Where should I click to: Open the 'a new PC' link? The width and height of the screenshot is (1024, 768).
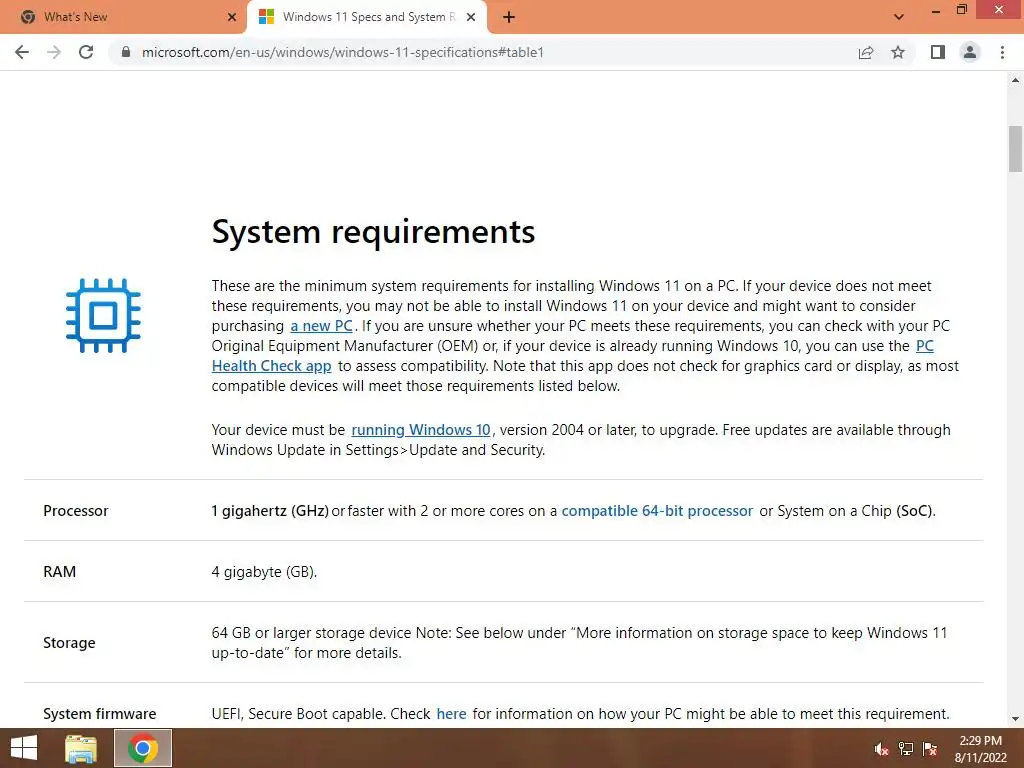321,326
